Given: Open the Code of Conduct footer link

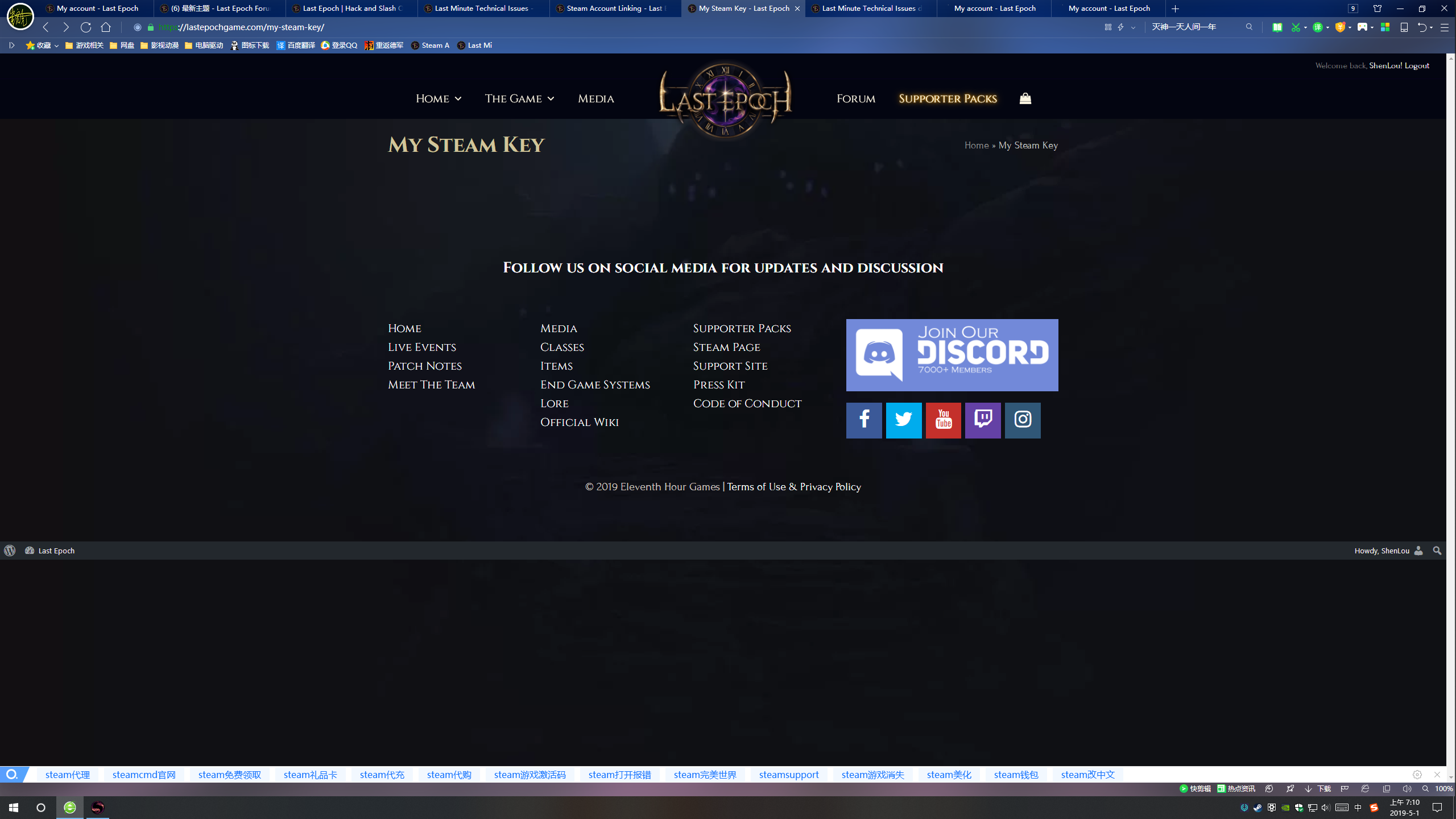Looking at the screenshot, I should [x=747, y=403].
